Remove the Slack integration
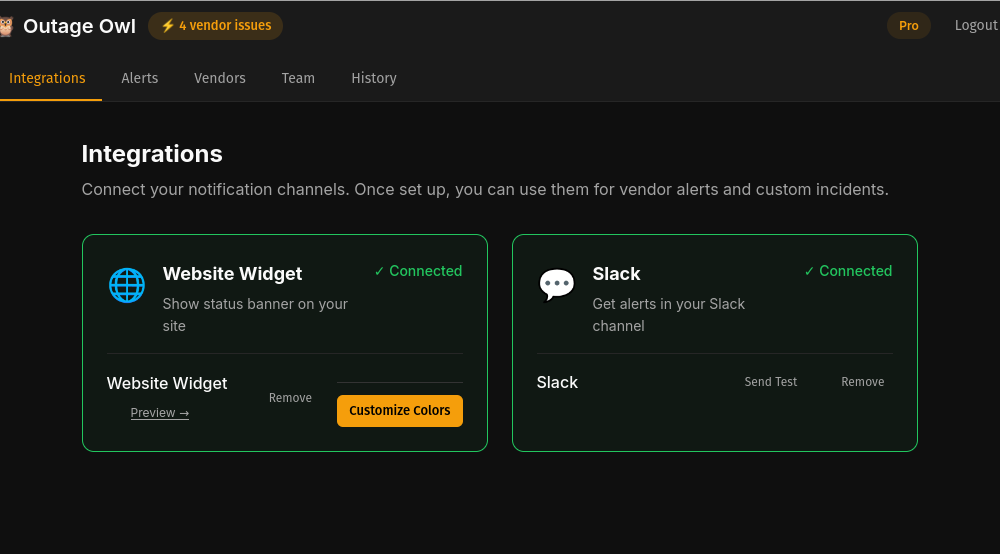The image size is (1000, 554). pyautogui.click(x=863, y=382)
